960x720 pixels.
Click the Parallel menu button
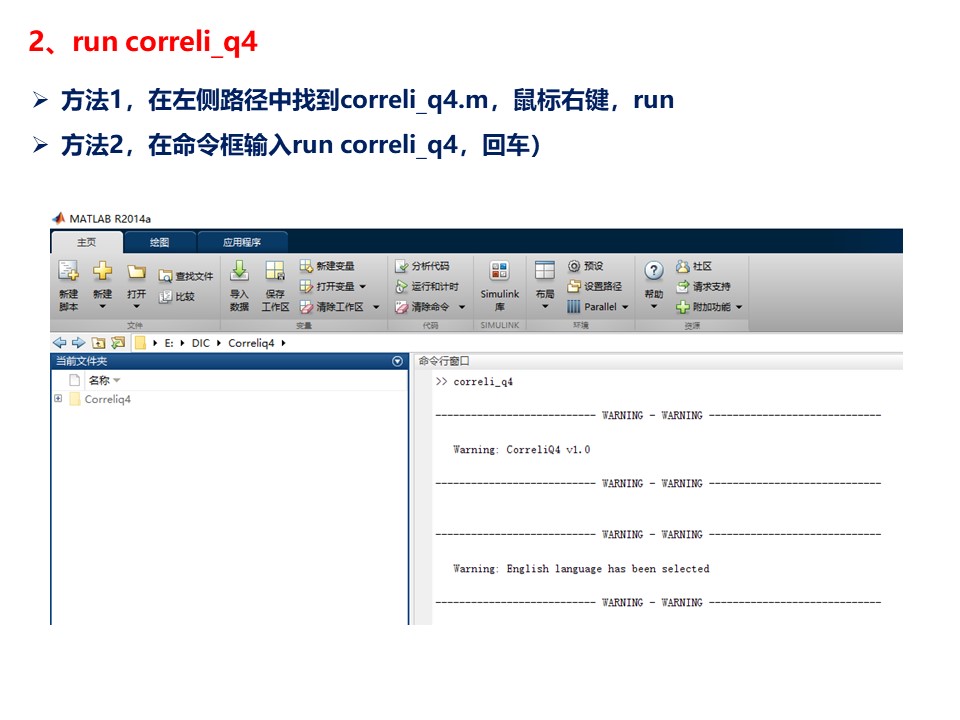[x=591, y=307]
